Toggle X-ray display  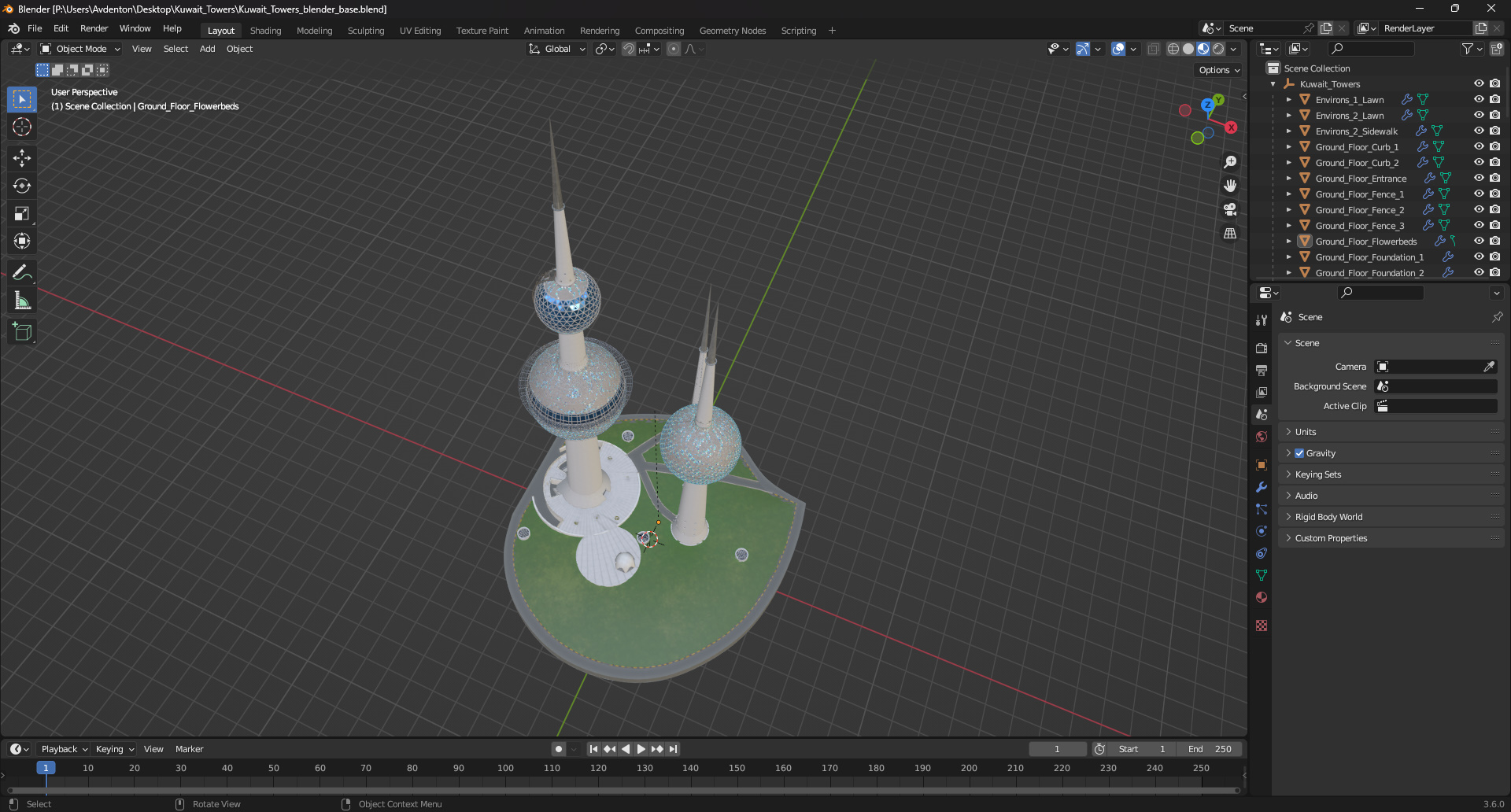1153,49
